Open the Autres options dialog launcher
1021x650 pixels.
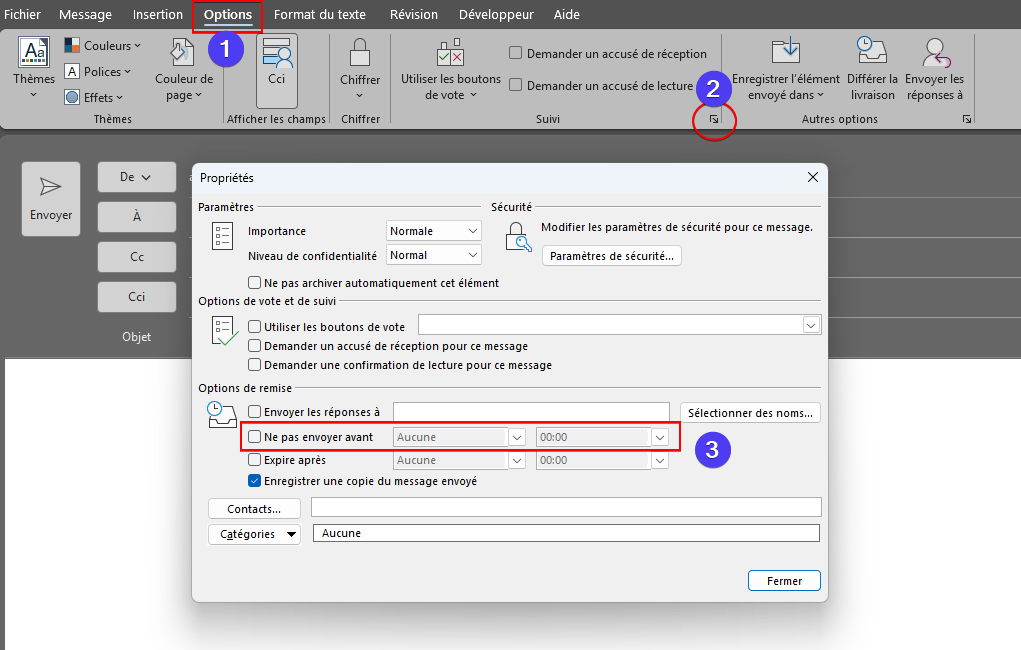click(967, 119)
